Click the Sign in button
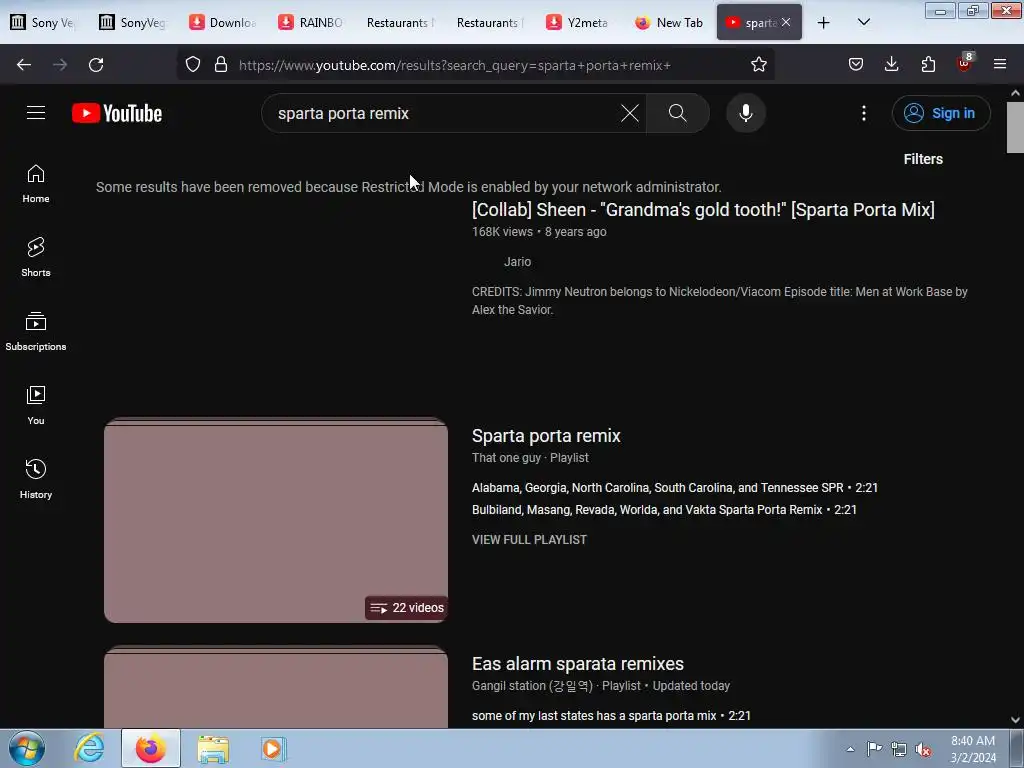 point(941,113)
